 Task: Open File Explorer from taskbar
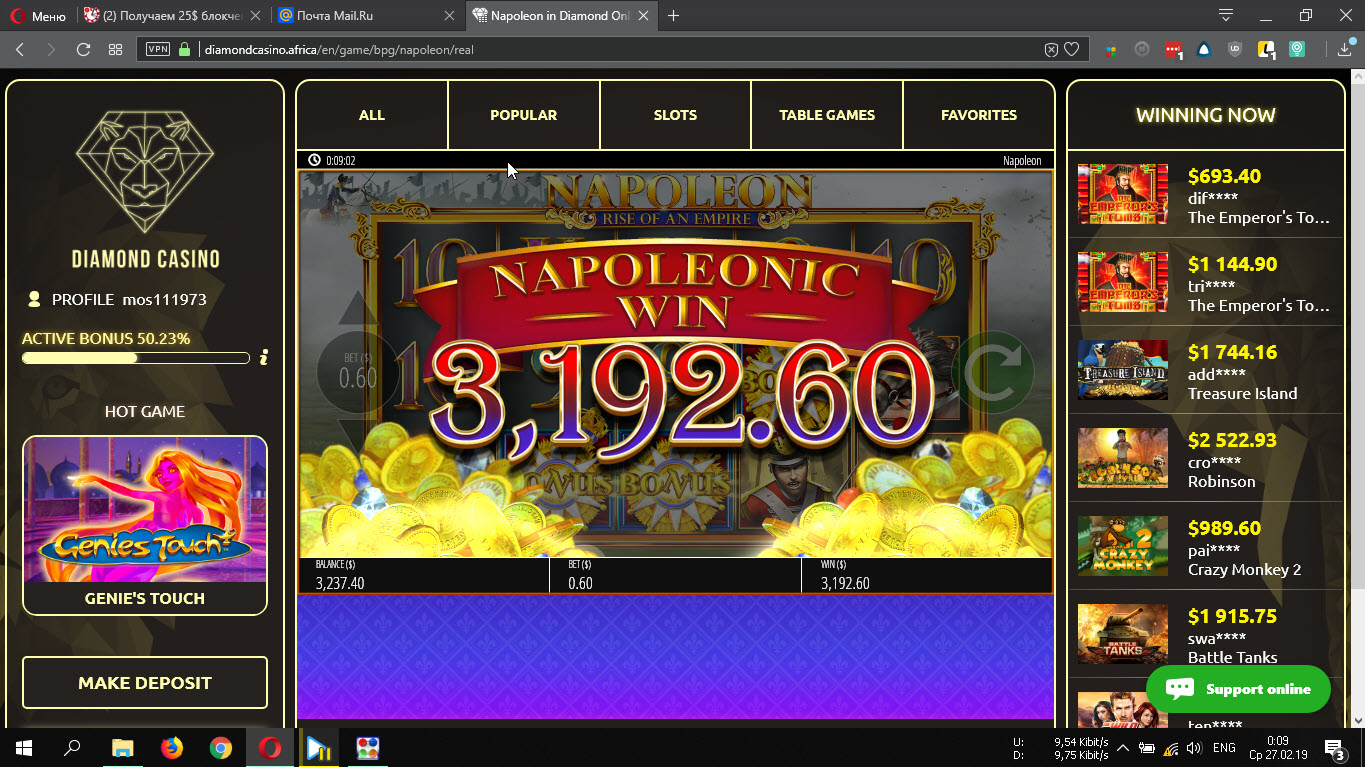(123, 748)
